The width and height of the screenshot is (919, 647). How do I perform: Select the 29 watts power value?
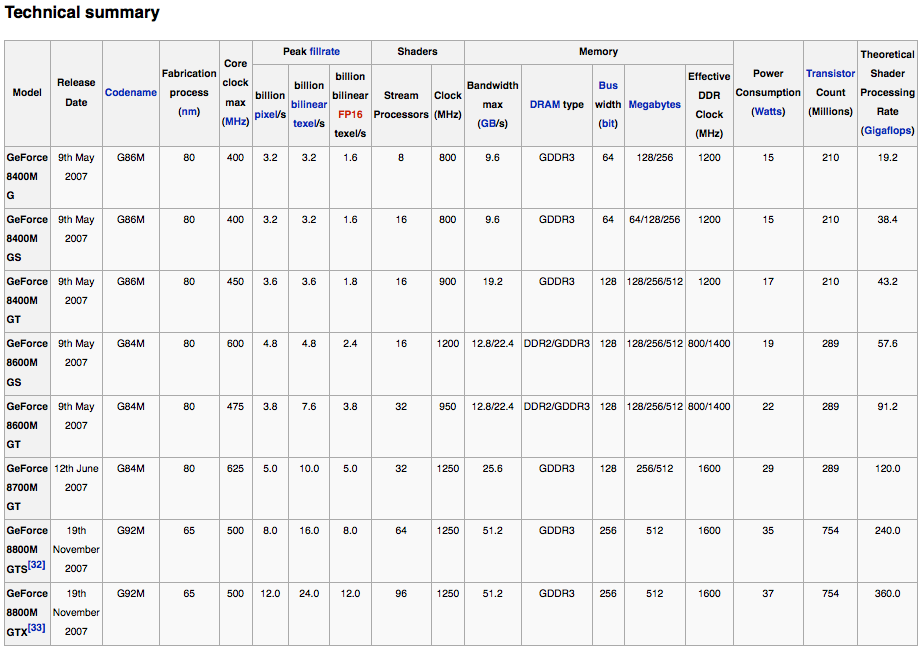(768, 469)
